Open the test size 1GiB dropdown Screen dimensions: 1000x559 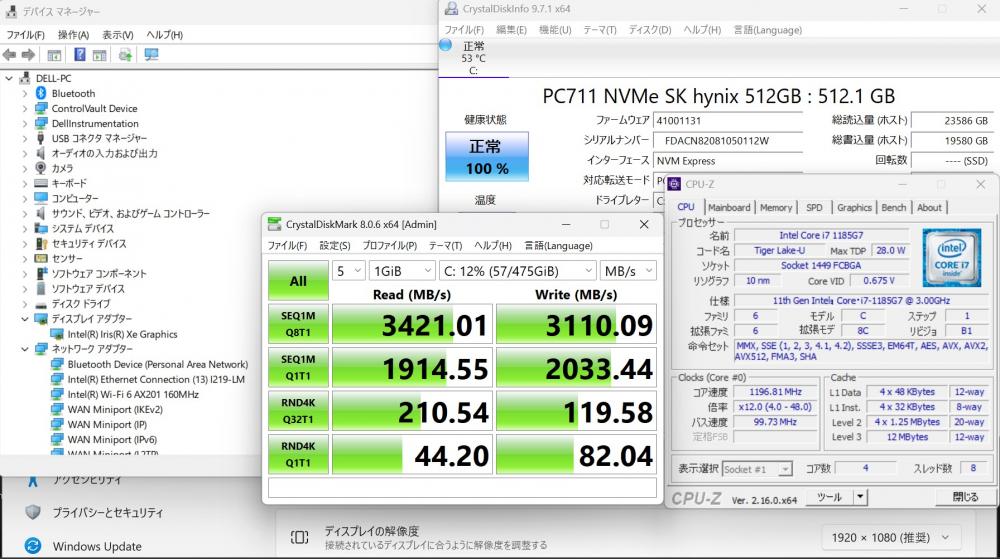401,271
